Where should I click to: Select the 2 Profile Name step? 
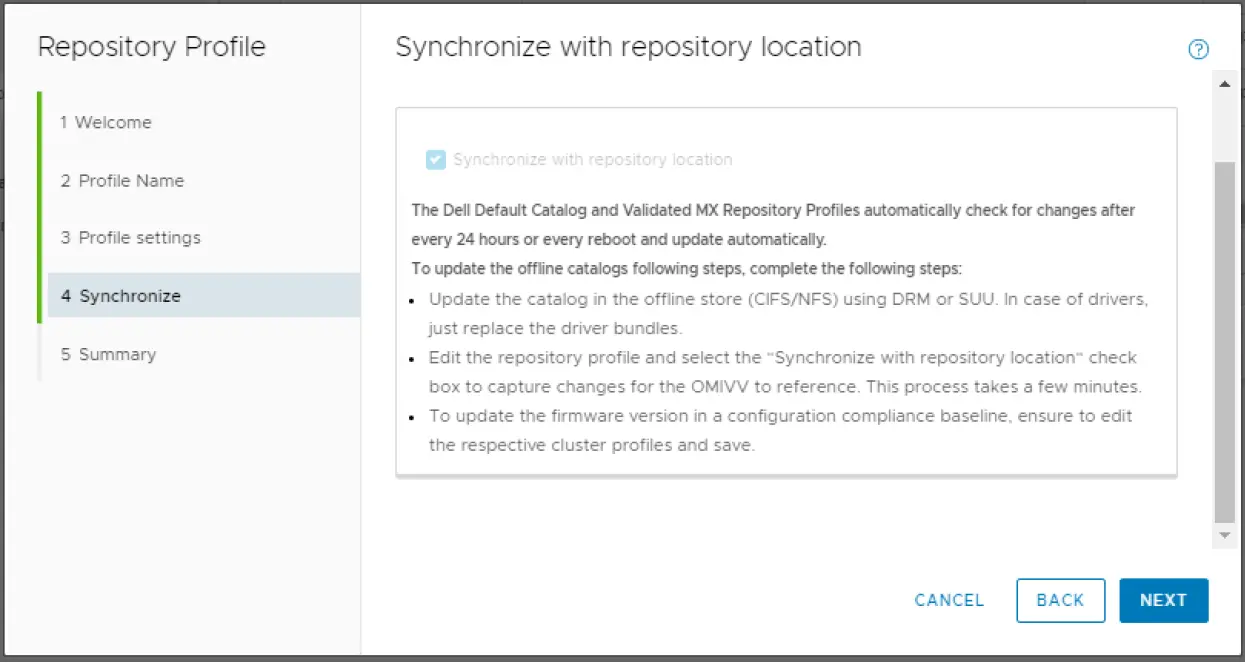[x=121, y=181]
